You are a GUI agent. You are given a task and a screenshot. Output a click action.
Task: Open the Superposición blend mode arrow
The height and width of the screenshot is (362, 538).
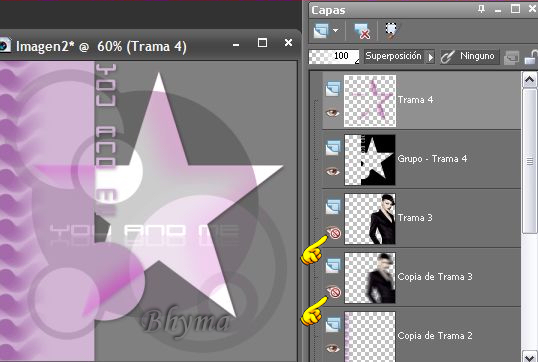(430, 57)
